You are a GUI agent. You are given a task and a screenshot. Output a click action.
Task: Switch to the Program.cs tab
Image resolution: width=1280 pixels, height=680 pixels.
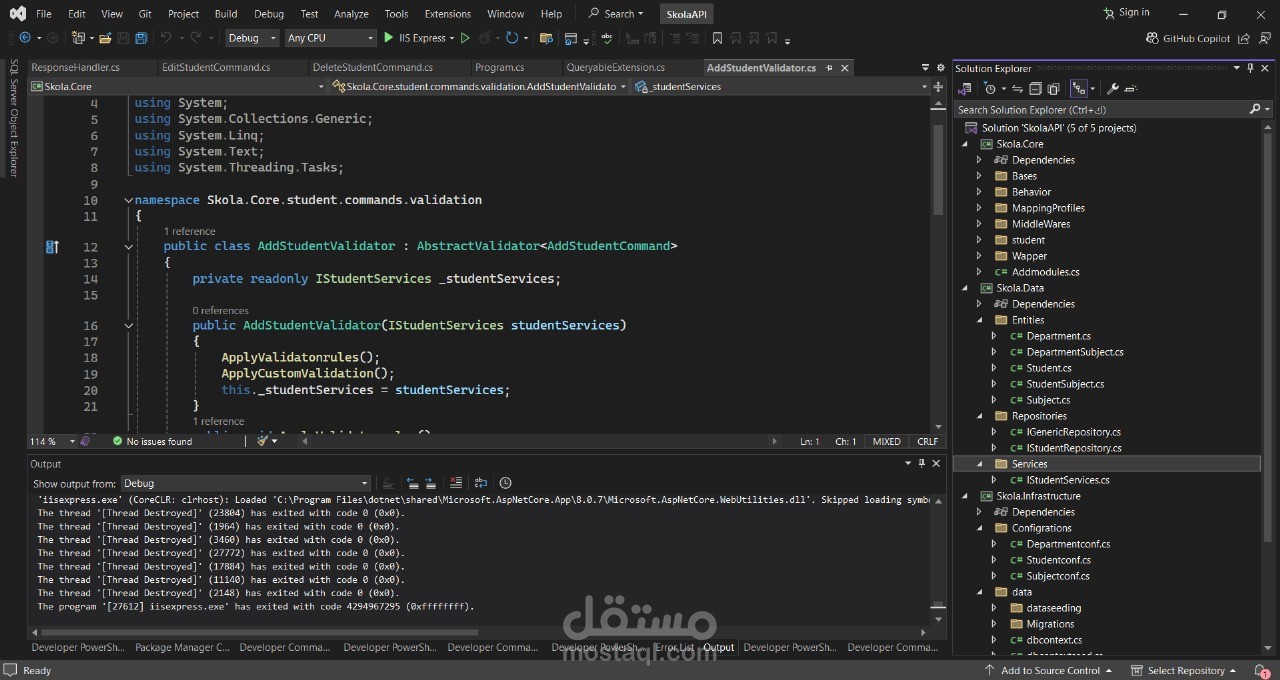[500, 67]
